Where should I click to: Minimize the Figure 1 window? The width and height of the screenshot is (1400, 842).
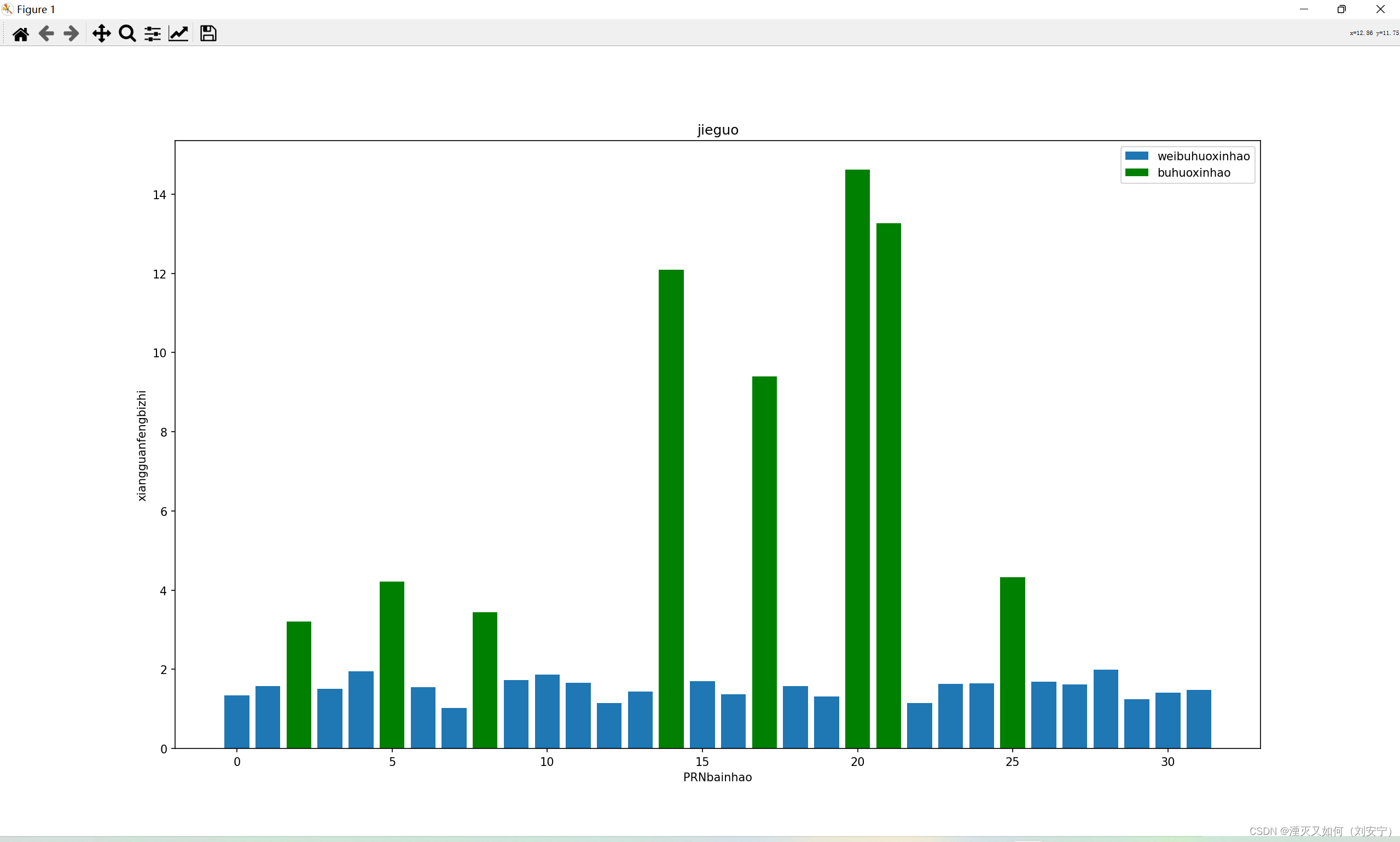coord(1304,9)
